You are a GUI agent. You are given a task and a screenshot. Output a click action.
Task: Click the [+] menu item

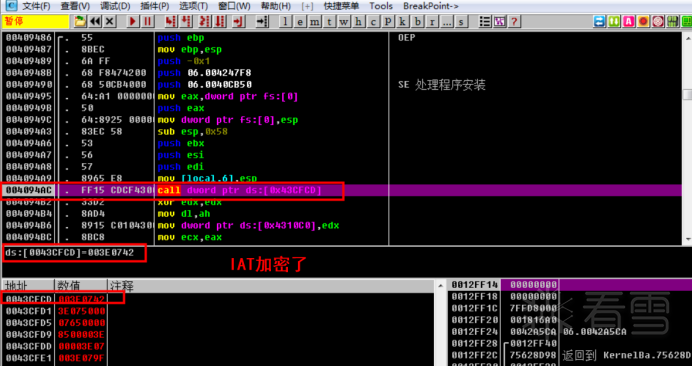[x=307, y=6]
